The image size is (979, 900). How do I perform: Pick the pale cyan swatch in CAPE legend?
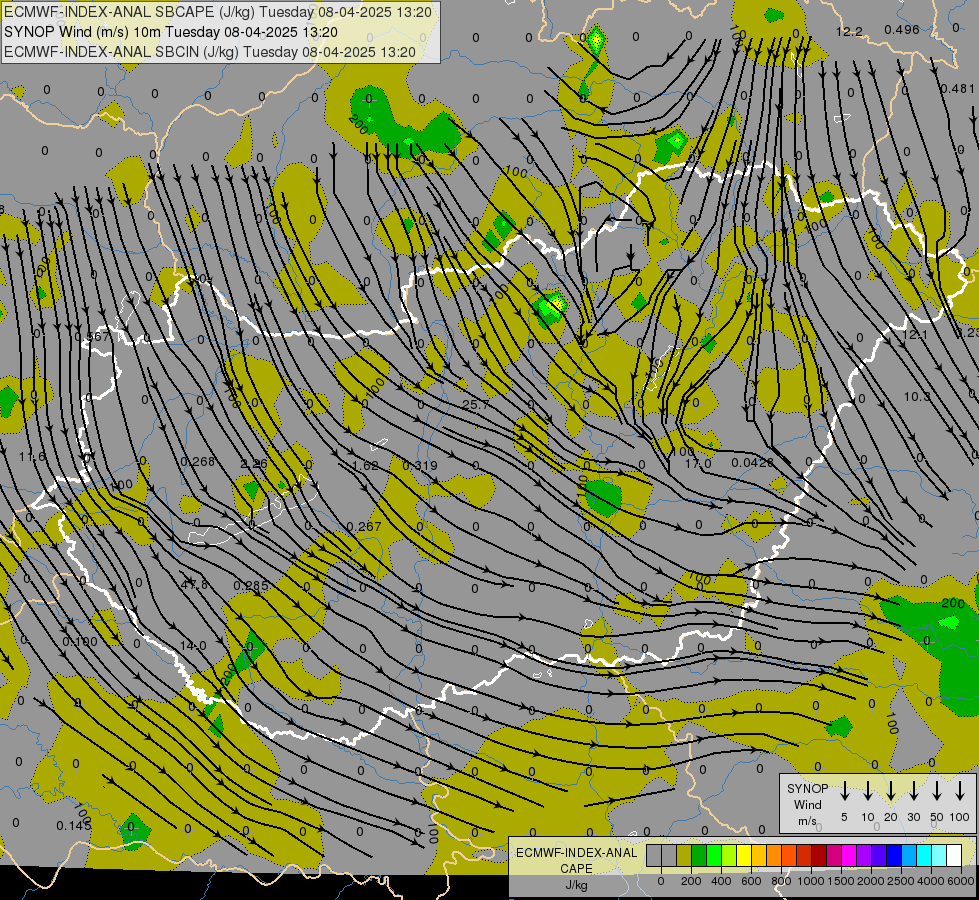point(938,856)
